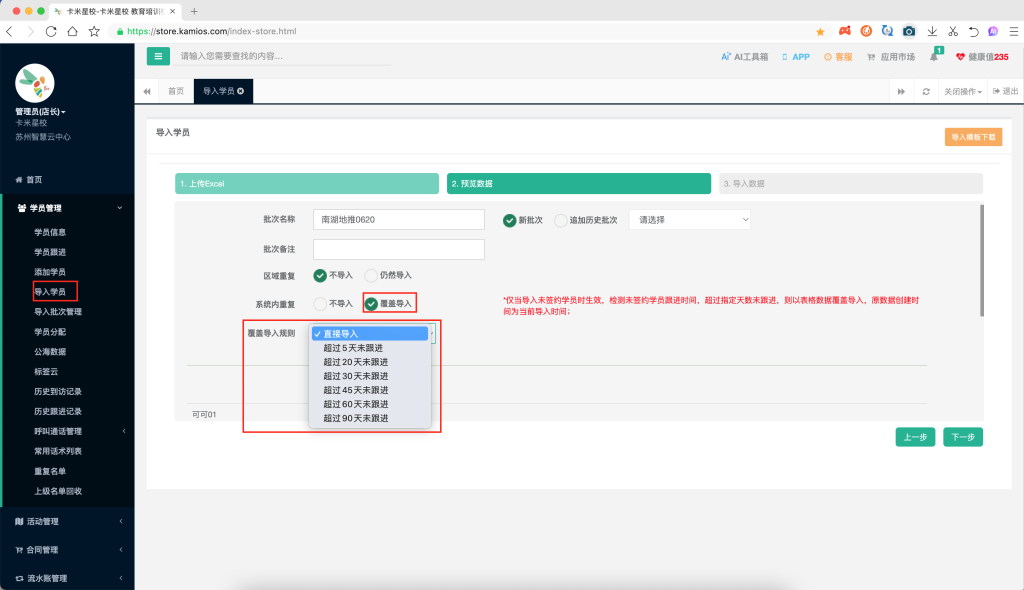Screen dimensions: 1024x590
Task: Click the 下一步 next button
Action: point(963,437)
